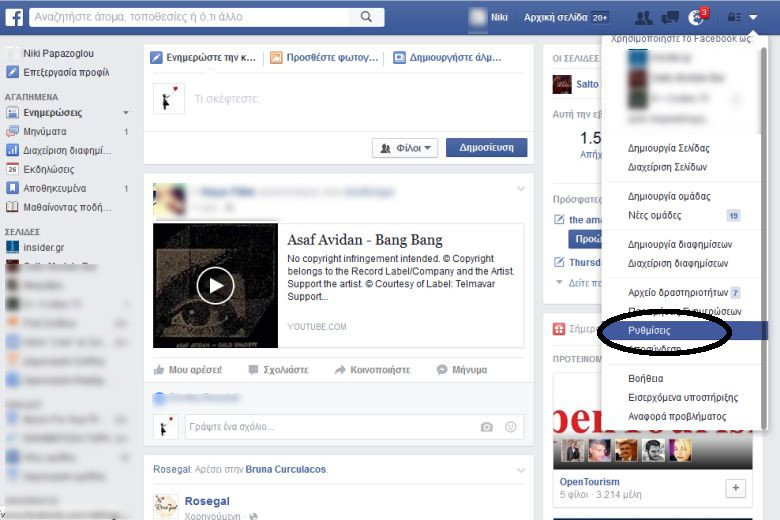Open notifications globe icon with badge
This screenshot has height=520, width=780.
pos(697,17)
